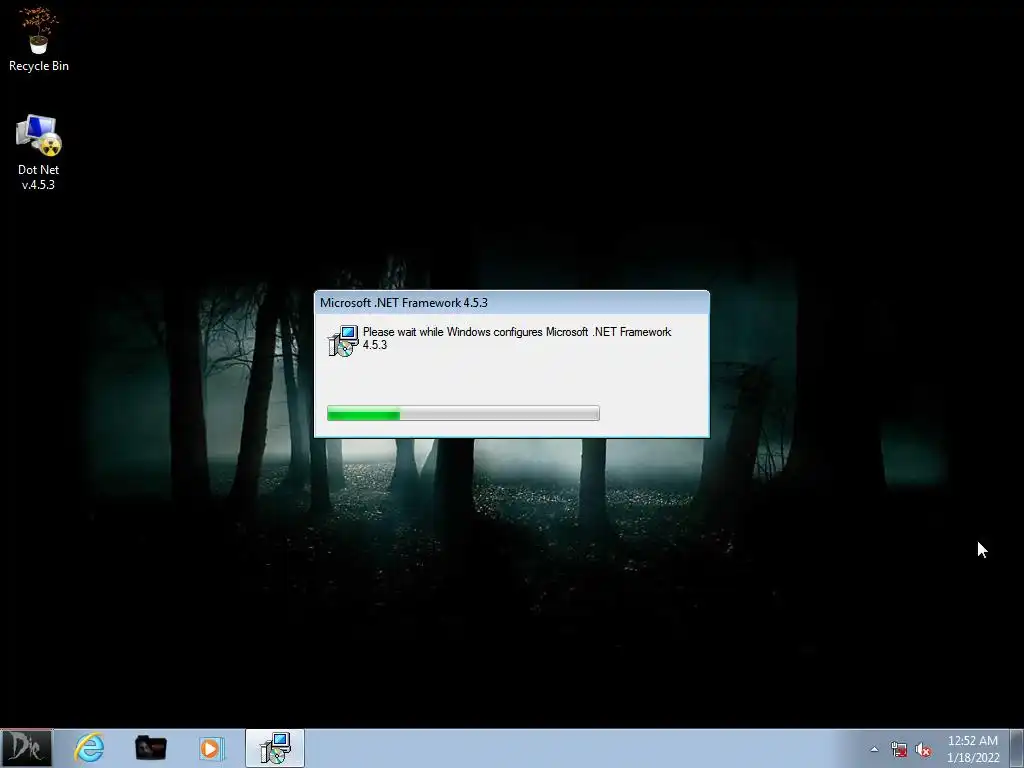Click the Microsoft .NET Framework 4.5.3 title bar
Viewport: 1024px width, 768px height.
(511, 302)
